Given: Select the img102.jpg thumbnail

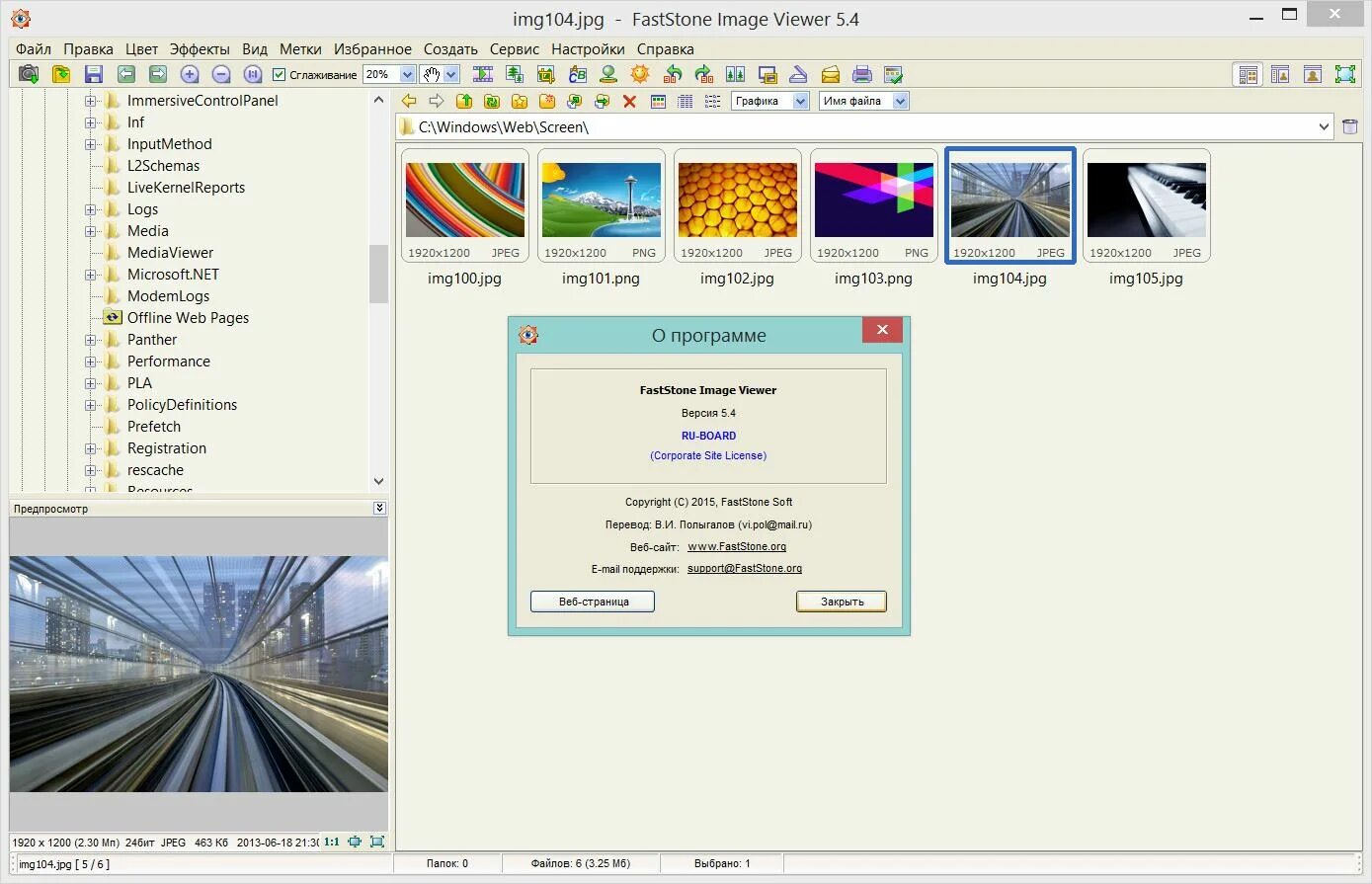Looking at the screenshot, I should (738, 206).
